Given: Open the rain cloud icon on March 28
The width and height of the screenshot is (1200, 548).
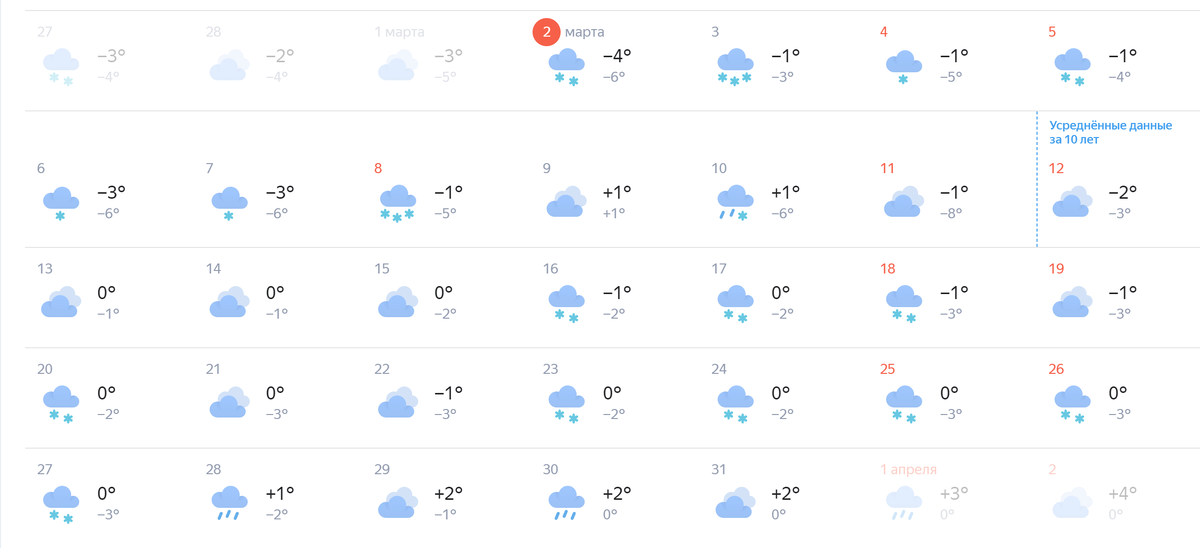Looking at the screenshot, I should [230, 503].
